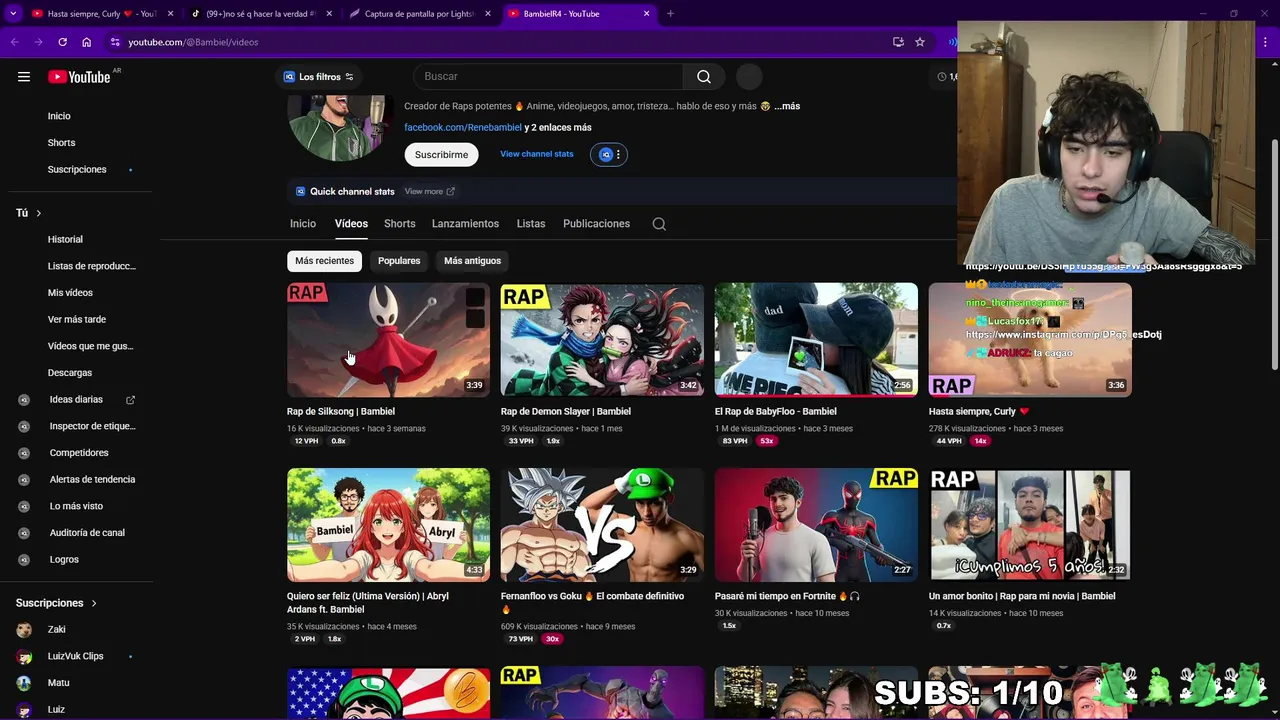Close the 'Hasta siempre, Curly' browser tab

170,14
